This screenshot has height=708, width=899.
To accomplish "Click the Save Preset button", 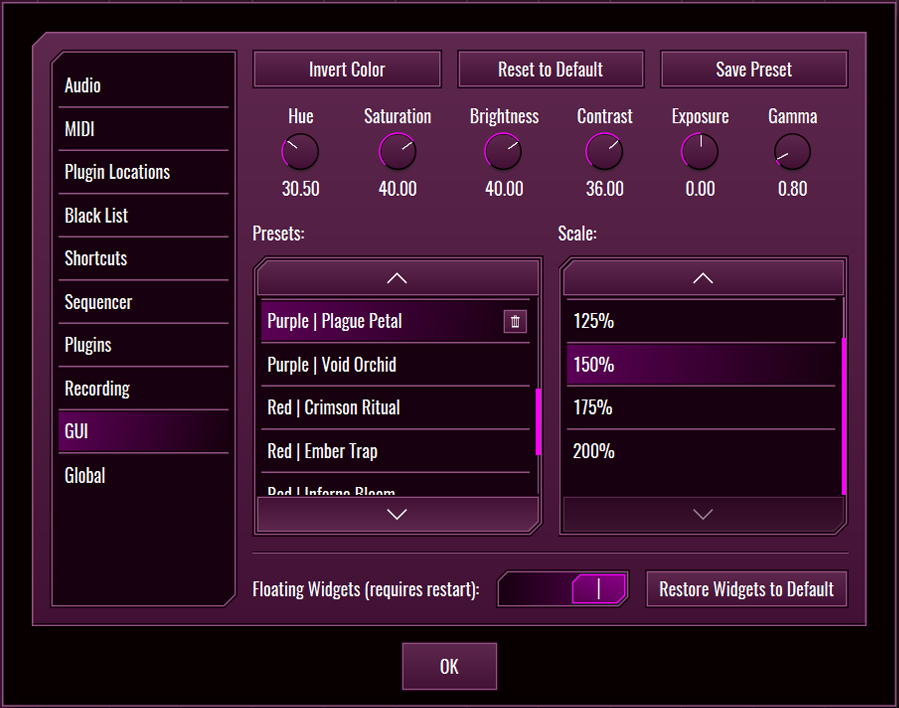I will click(x=754, y=69).
